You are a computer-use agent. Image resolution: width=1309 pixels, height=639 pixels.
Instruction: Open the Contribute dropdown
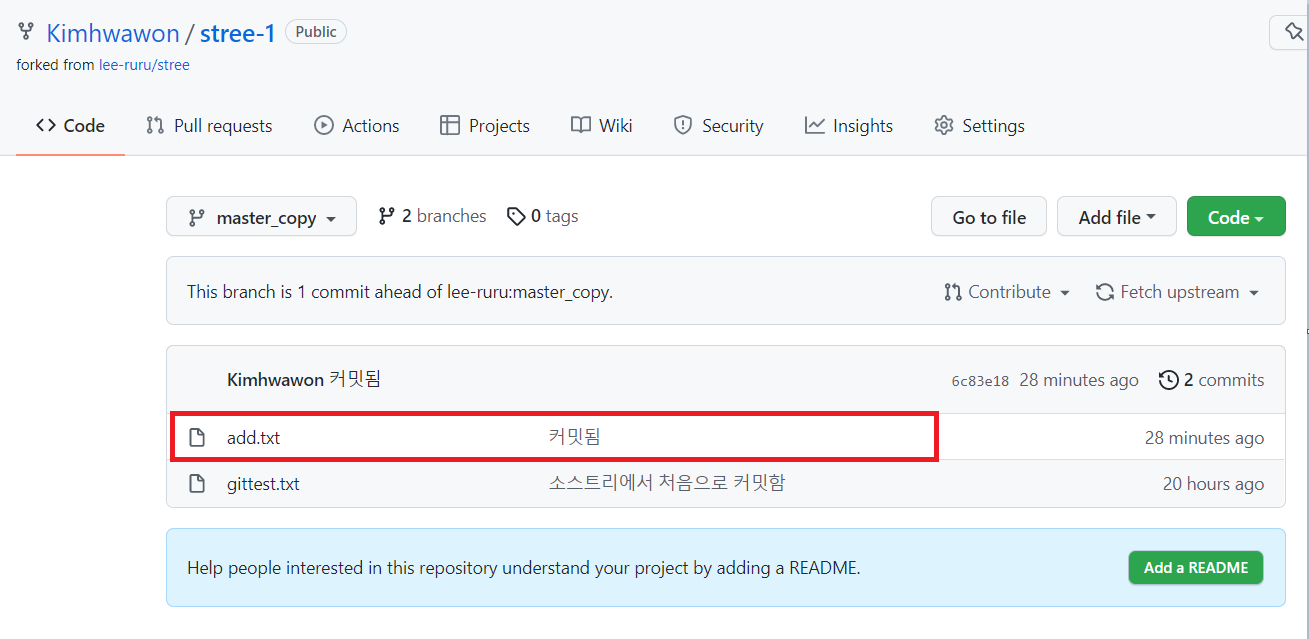tap(1007, 292)
